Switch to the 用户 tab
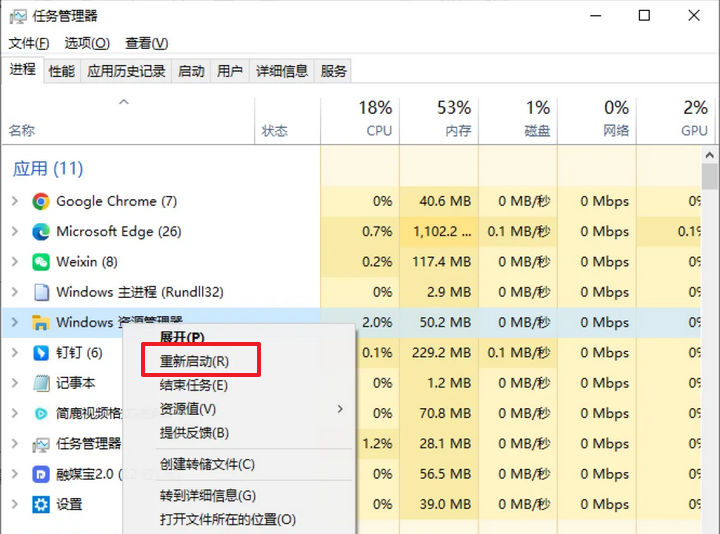The width and height of the screenshot is (720, 534). point(230,71)
